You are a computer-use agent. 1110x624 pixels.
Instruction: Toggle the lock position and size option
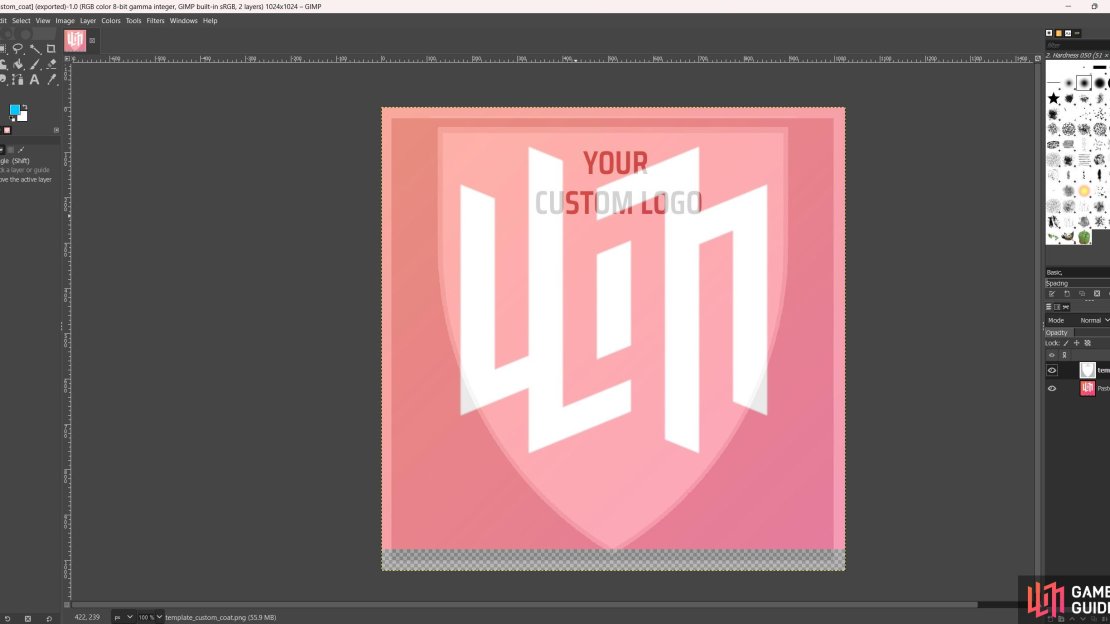pos(1077,344)
